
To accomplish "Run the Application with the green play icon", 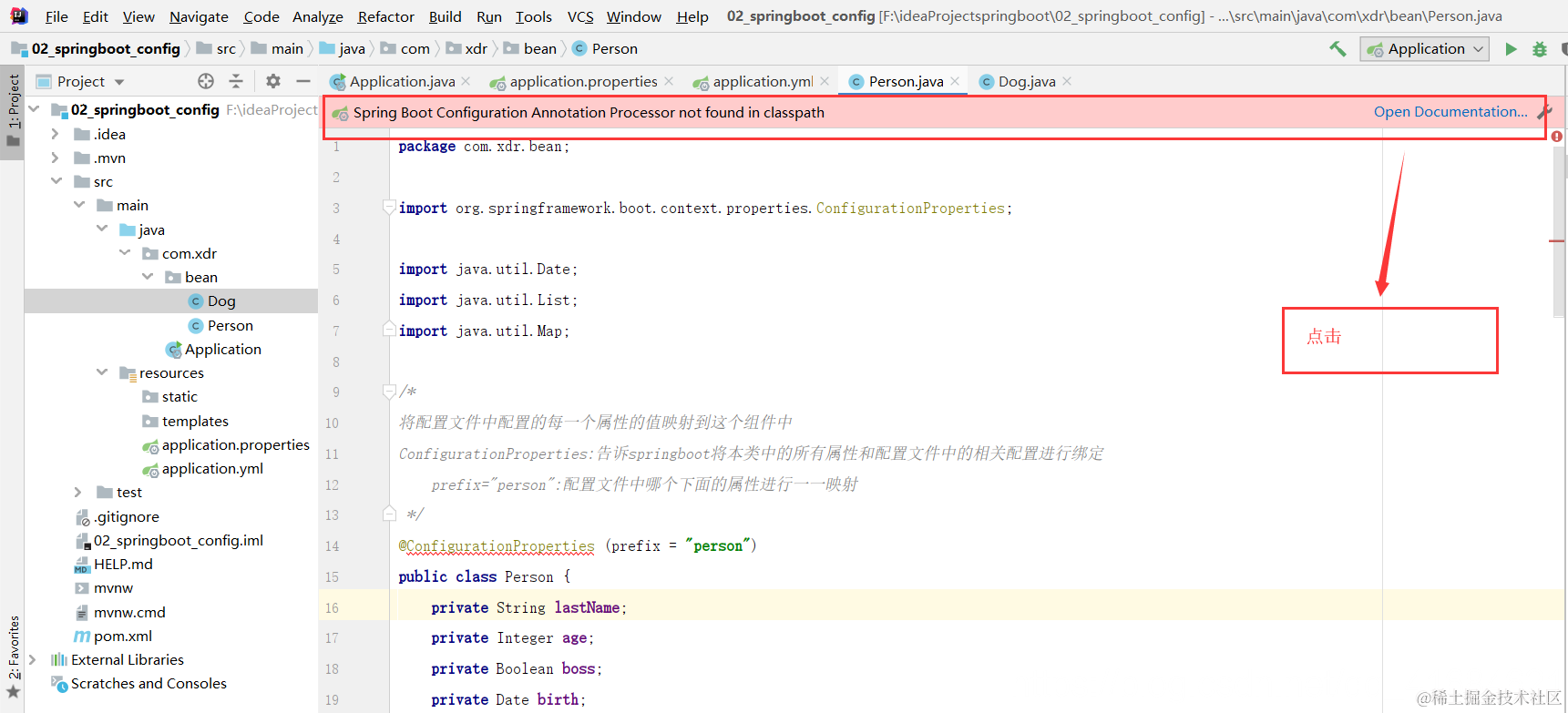I will (x=1511, y=49).
